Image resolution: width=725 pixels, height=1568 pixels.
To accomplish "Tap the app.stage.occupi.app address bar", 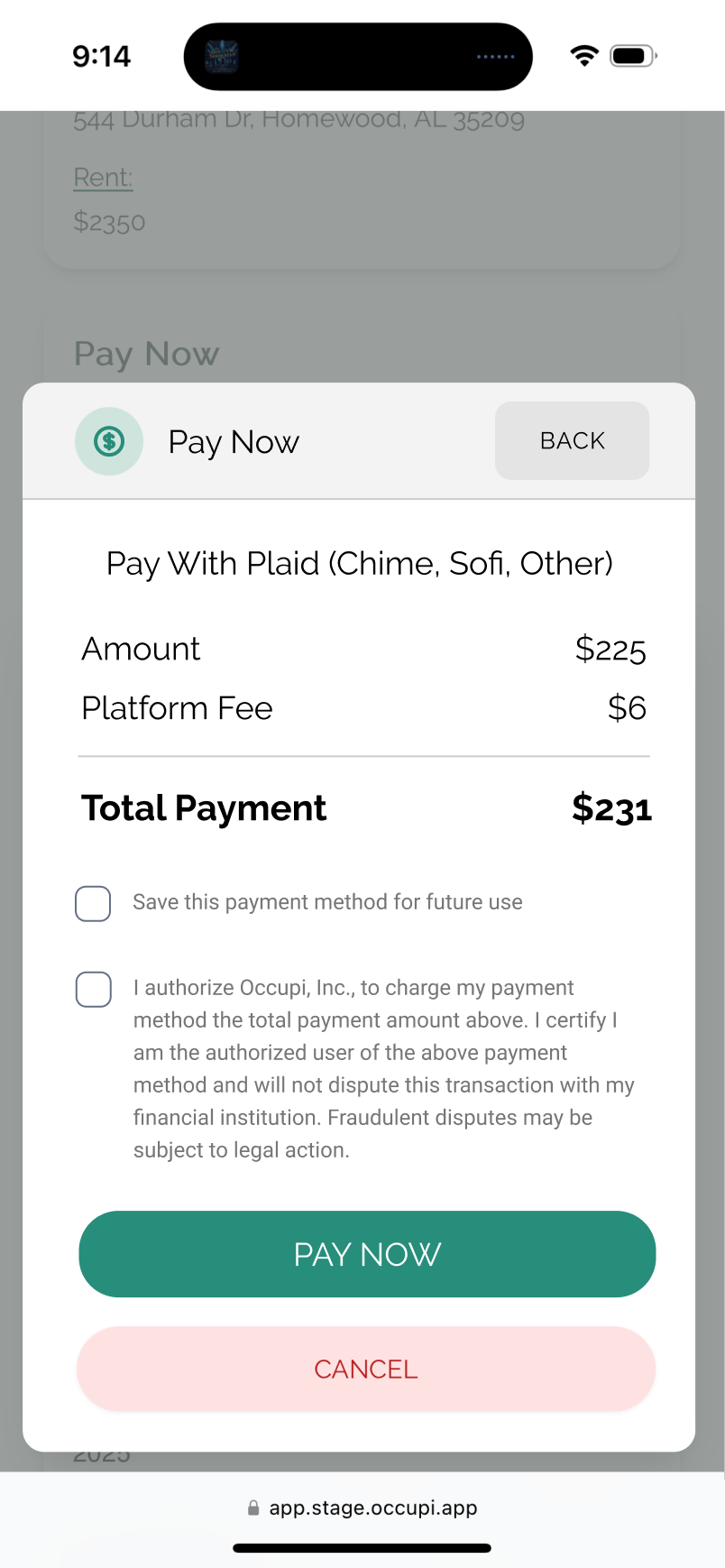I will pyautogui.click(x=362, y=1508).
